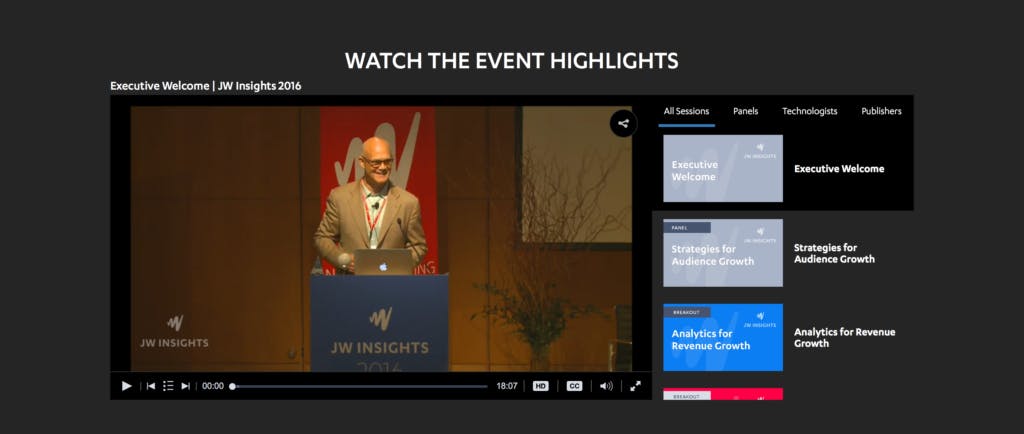Click the partially visible pink breakout thumbnail
The image size is (1024, 434).
click(723, 394)
